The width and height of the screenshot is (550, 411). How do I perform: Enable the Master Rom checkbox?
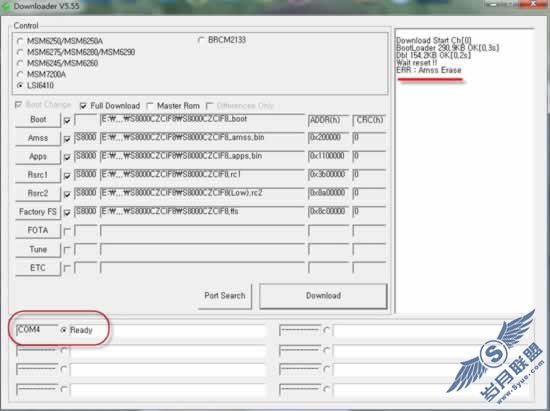pos(150,106)
